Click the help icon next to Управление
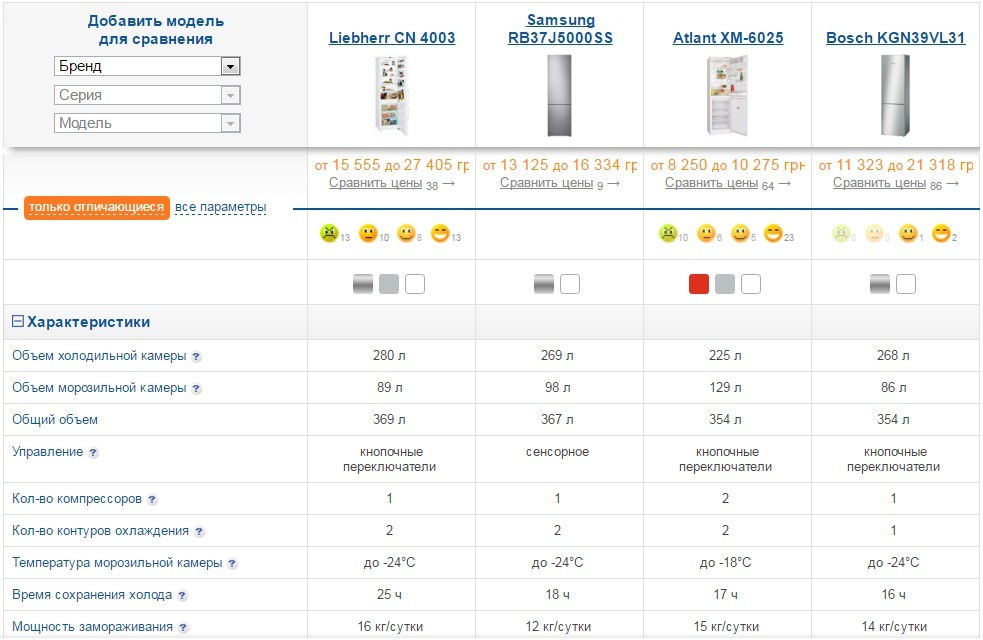The height and width of the screenshot is (640, 983). [x=93, y=453]
